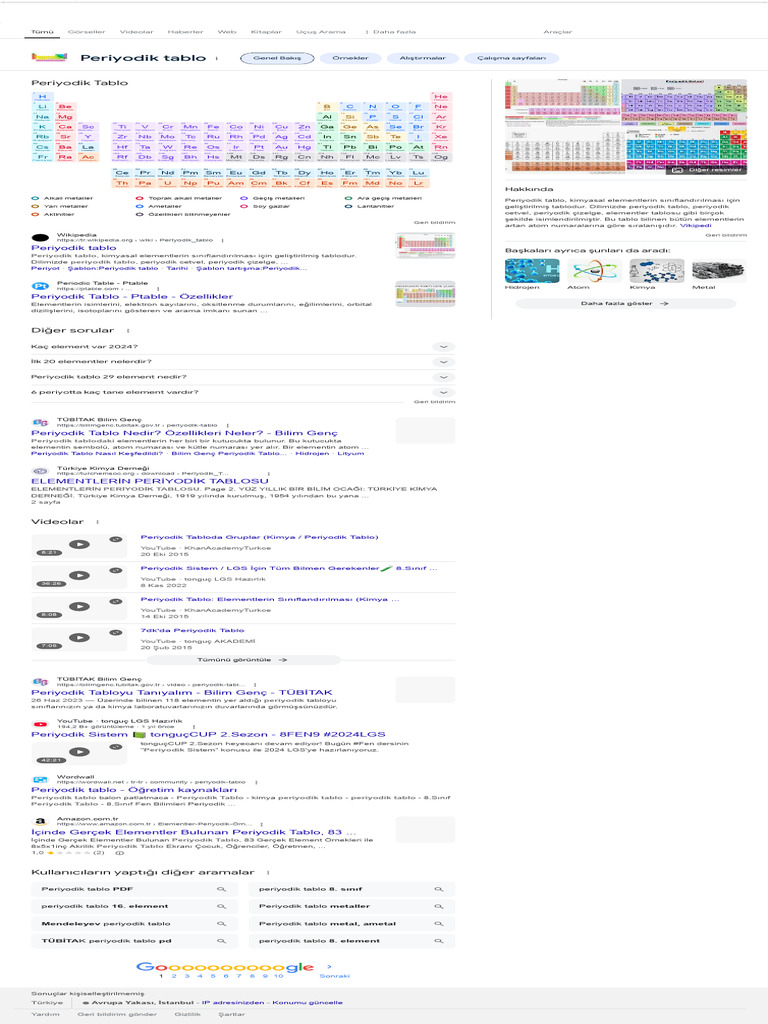Screen dimensions: 768x1024
Task: Click the Hydrogen (H) element cell
Action: pyautogui.click(x=42, y=97)
